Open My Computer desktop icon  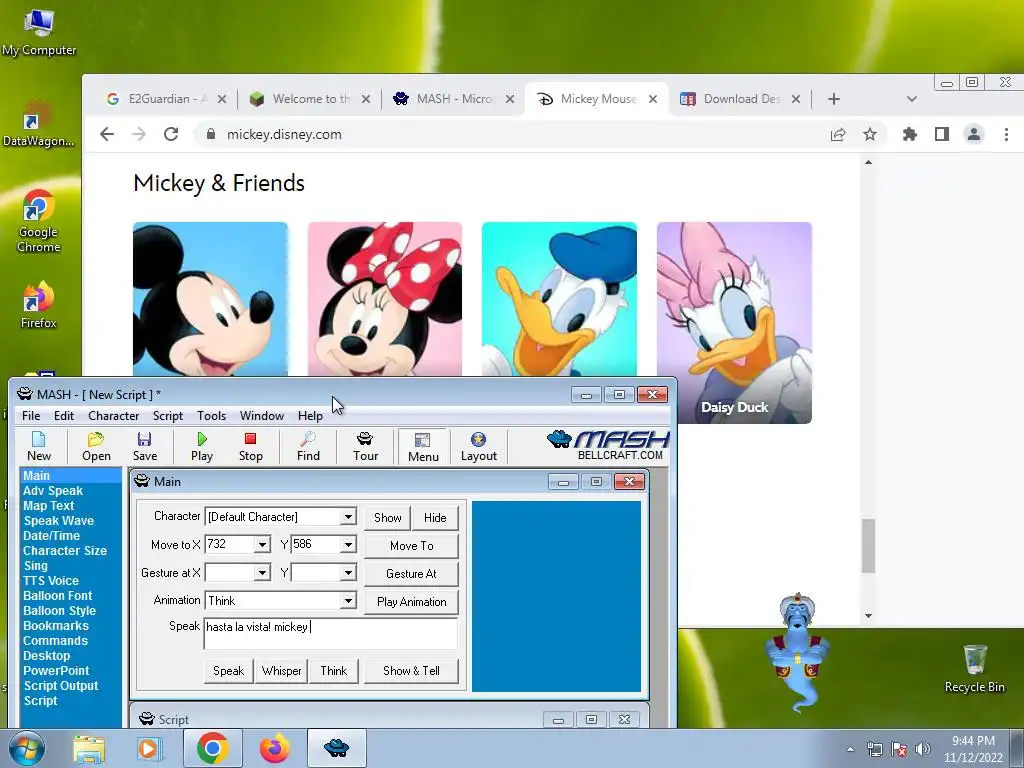[39, 33]
